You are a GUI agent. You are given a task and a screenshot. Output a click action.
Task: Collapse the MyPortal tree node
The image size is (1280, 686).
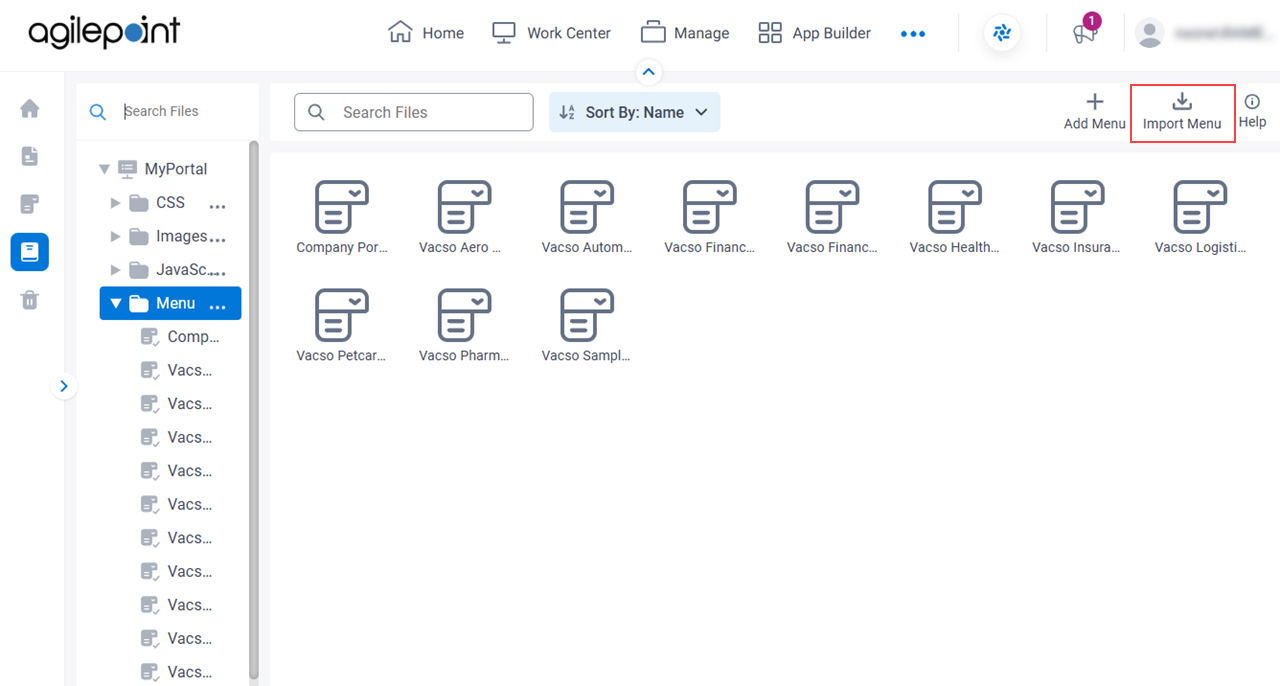pyautogui.click(x=105, y=169)
